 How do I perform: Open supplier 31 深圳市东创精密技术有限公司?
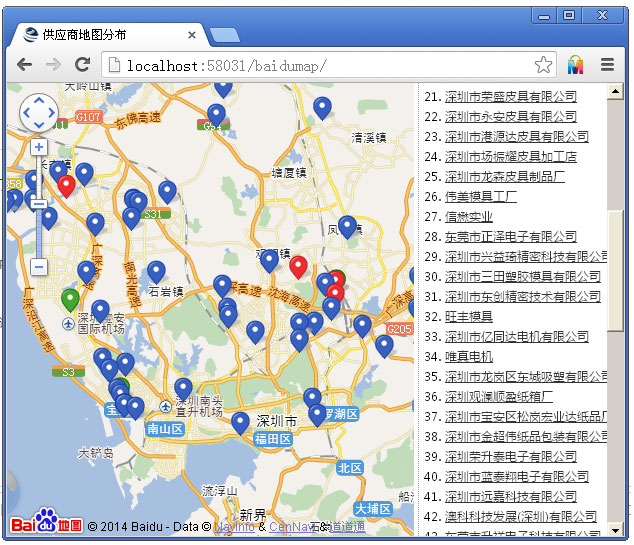[x=523, y=297]
